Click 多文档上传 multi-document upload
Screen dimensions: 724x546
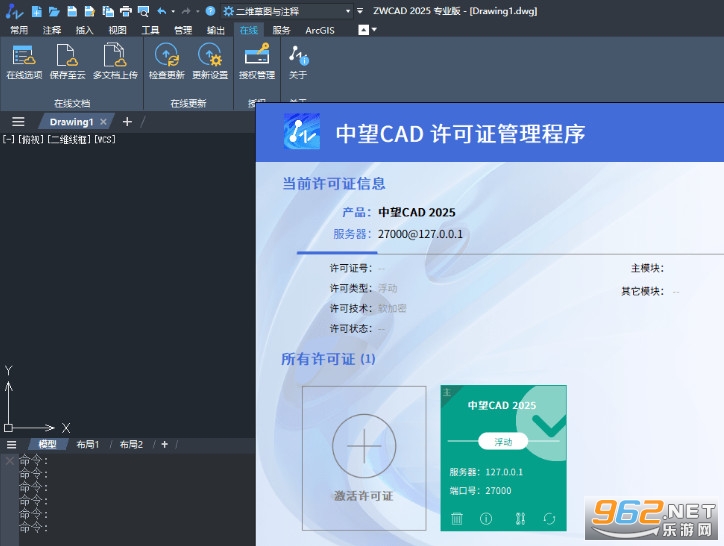(115, 61)
